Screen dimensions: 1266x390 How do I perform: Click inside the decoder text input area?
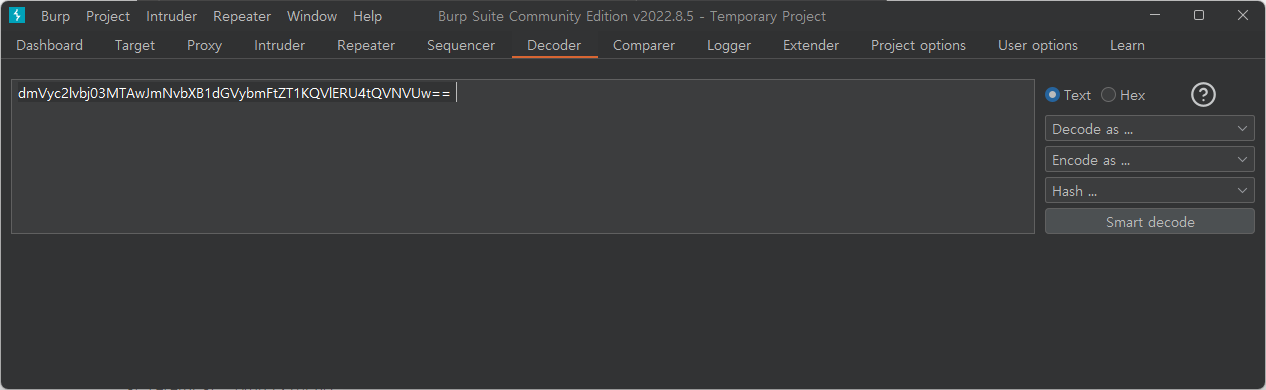522,157
